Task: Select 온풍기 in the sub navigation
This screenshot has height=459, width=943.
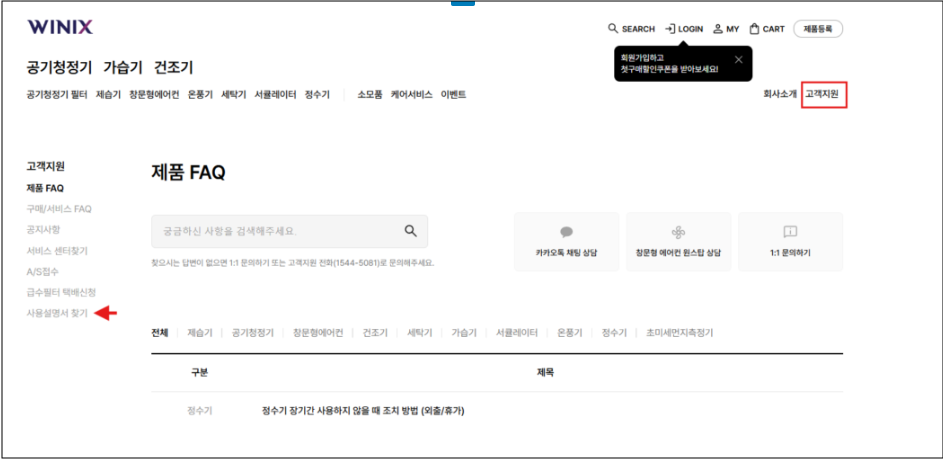Action: pyautogui.click(x=200, y=94)
